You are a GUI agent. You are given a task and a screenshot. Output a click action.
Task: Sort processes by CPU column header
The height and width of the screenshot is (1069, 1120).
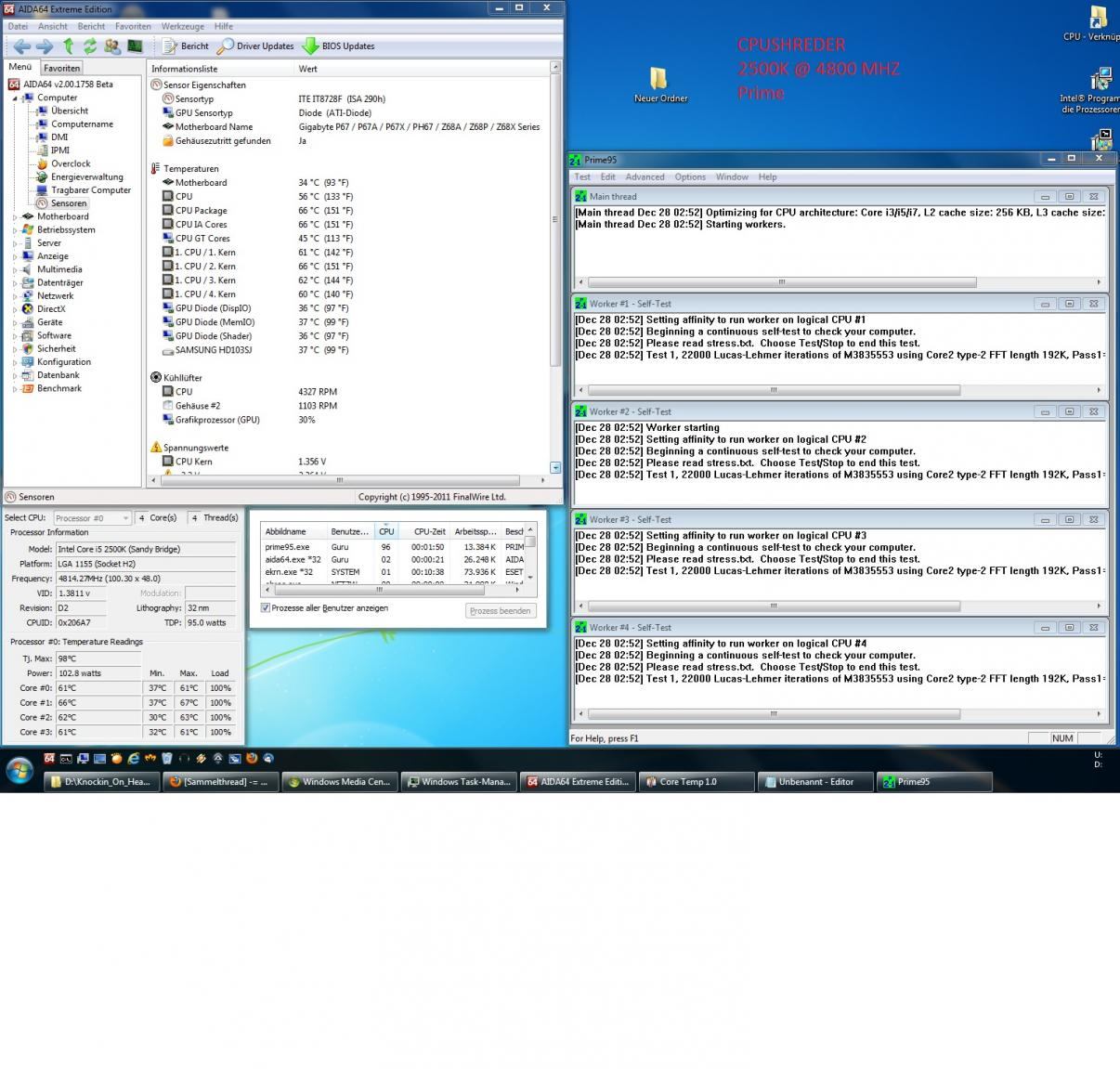click(x=386, y=531)
